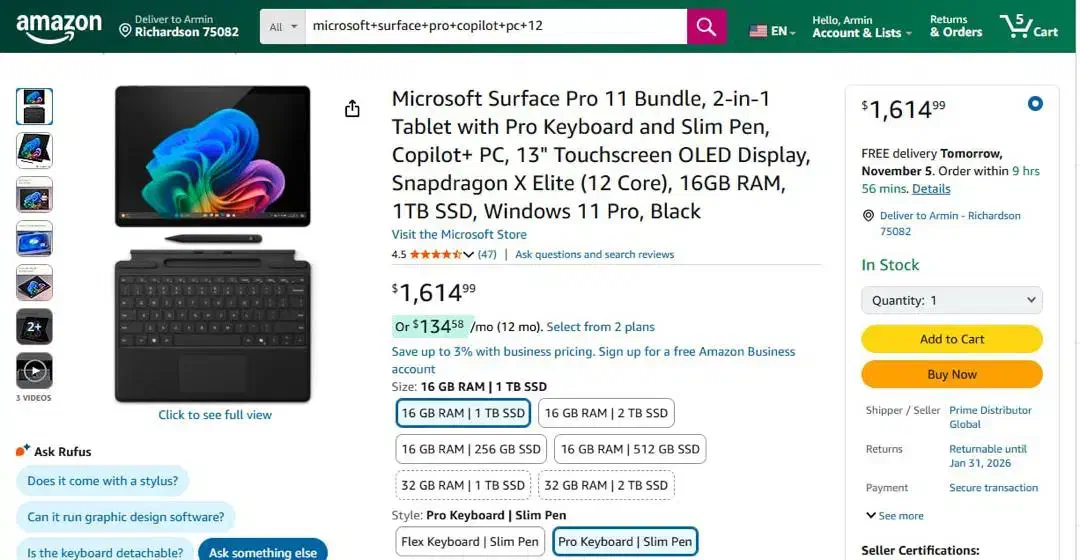Viewport: 1080px width, 560px height.
Task: Play the product video thumbnail
Action: pos(34,371)
